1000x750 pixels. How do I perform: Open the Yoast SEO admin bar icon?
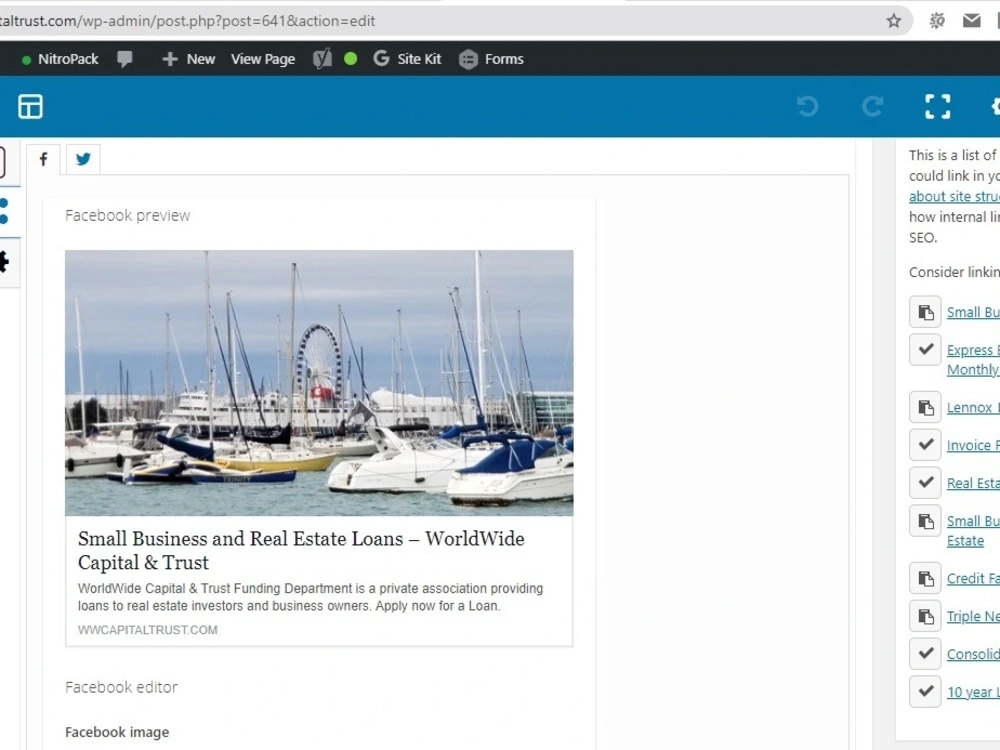tap(323, 59)
